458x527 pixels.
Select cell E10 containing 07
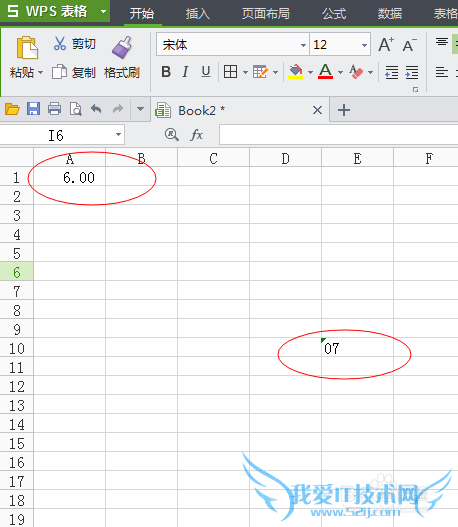pos(357,348)
